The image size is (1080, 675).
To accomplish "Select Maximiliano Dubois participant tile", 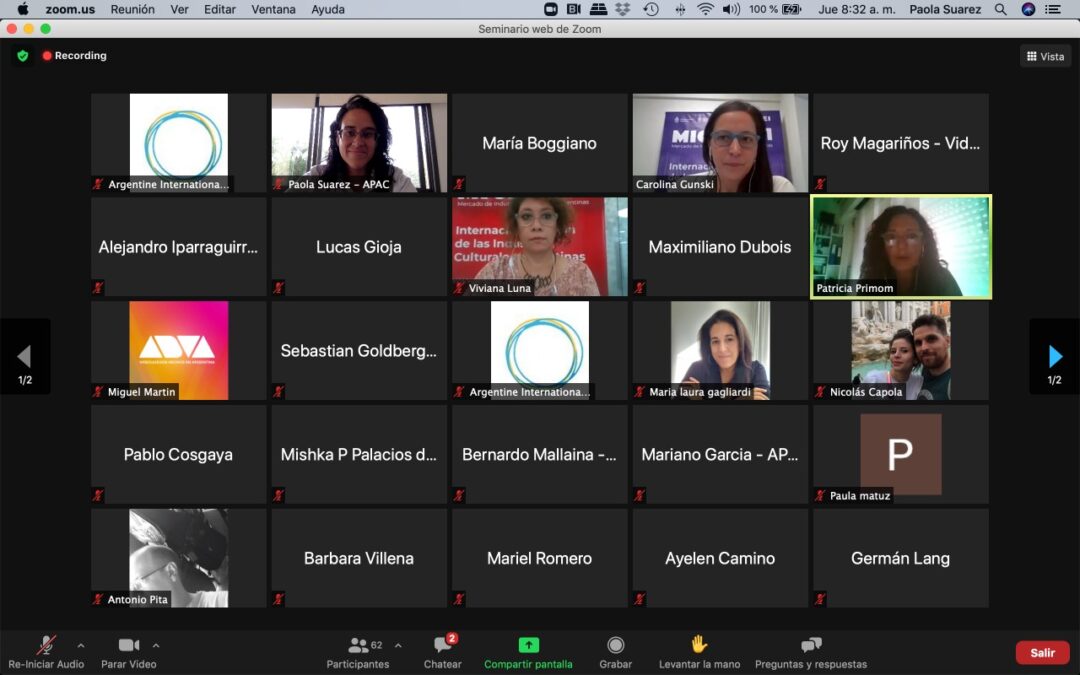I will (720, 247).
